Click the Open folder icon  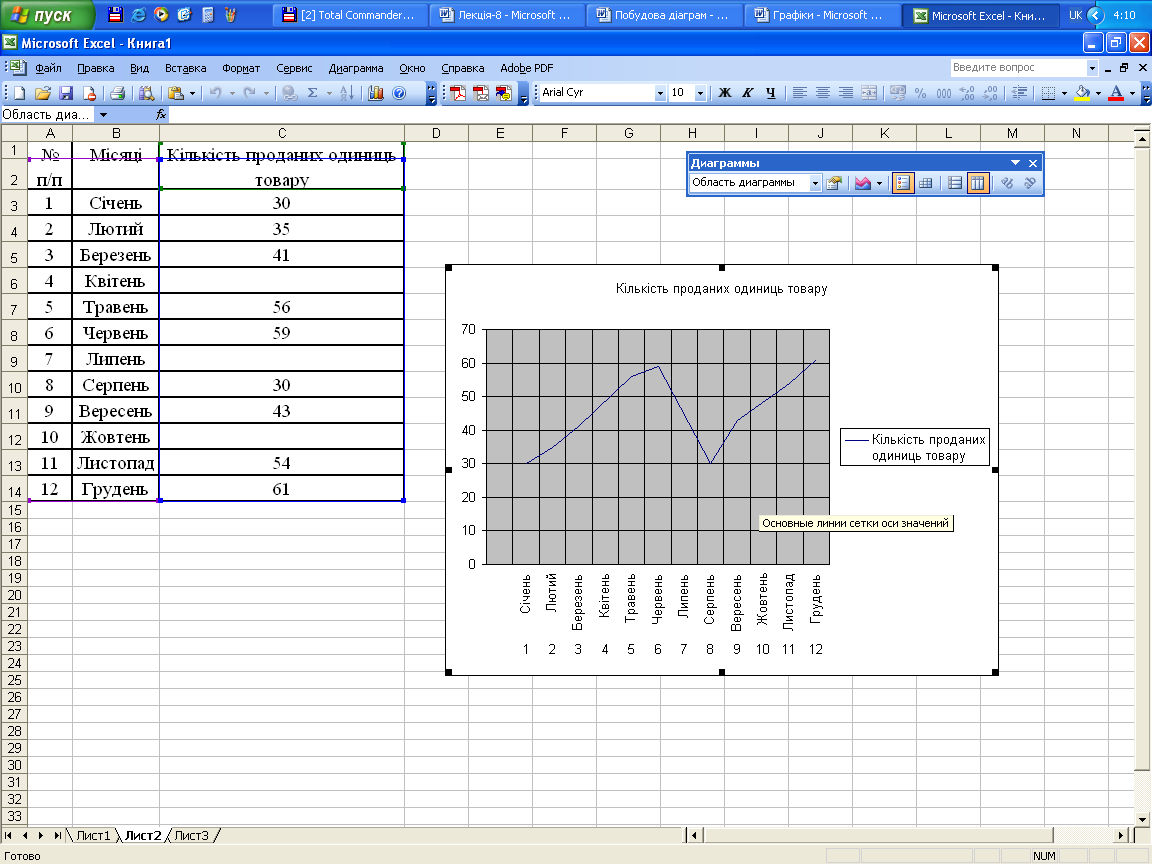[42, 93]
